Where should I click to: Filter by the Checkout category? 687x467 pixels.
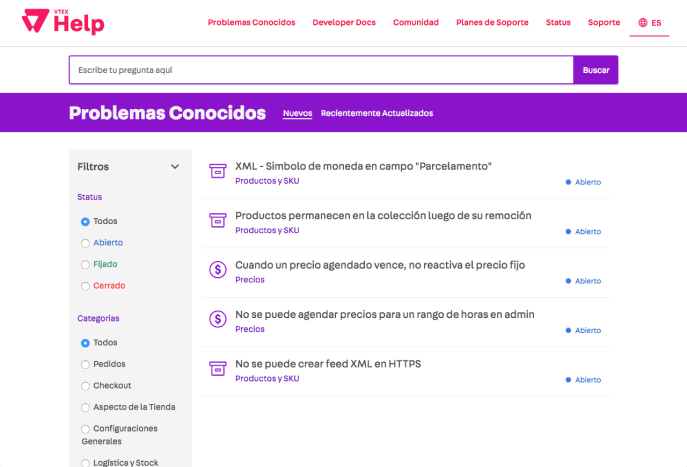point(85,386)
